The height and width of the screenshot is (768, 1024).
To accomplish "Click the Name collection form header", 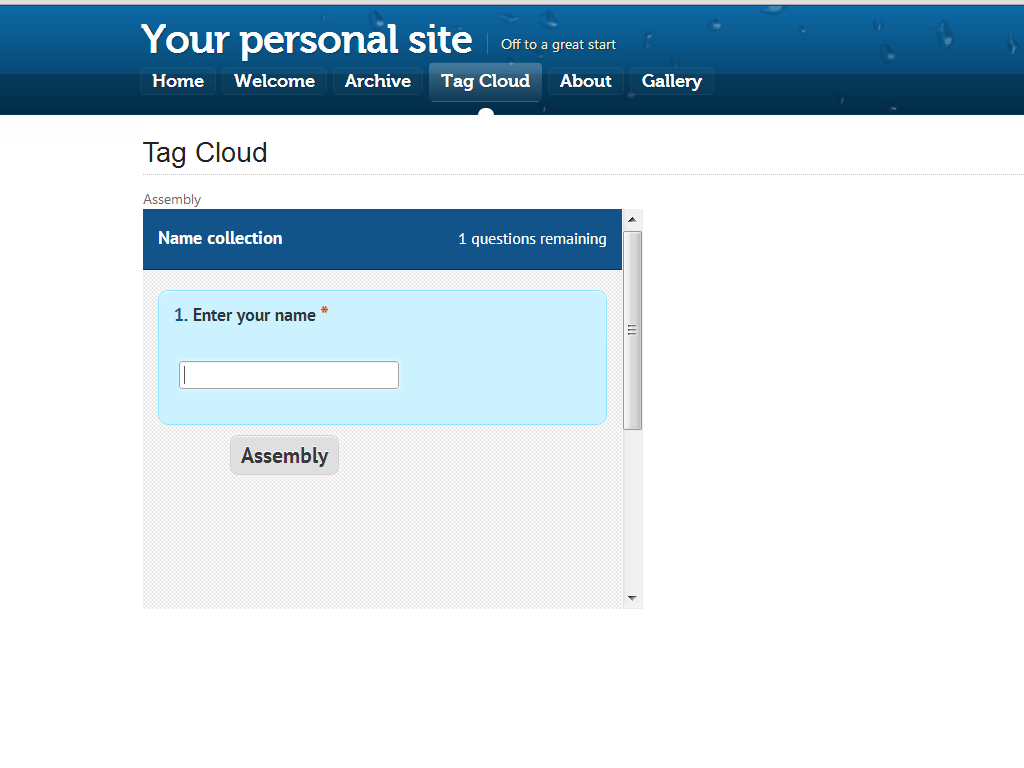I will (x=220, y=238).
